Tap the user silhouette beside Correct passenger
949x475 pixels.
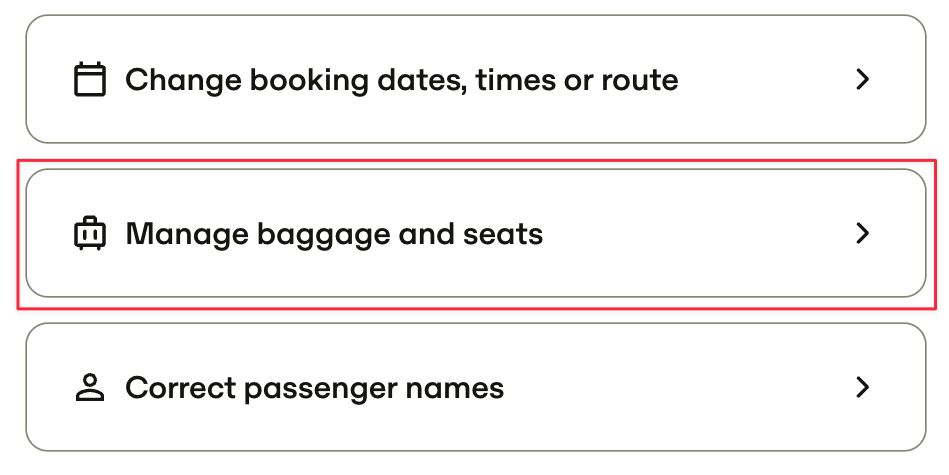[x=90, y=387]
